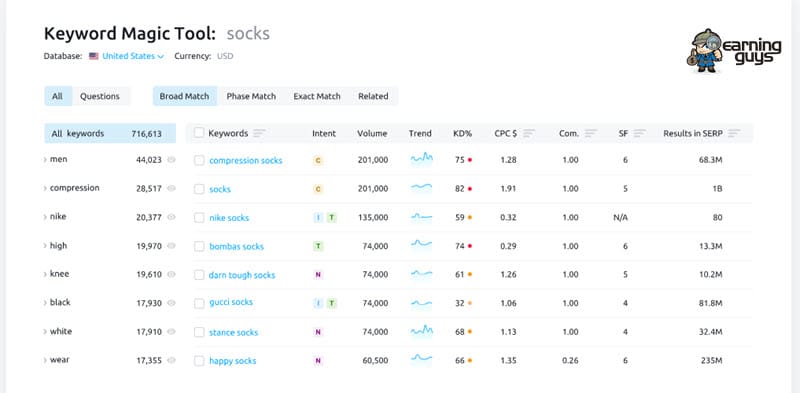Expand the wear keyword group
This screenshot has width=800, height=393.
(45, 360)
